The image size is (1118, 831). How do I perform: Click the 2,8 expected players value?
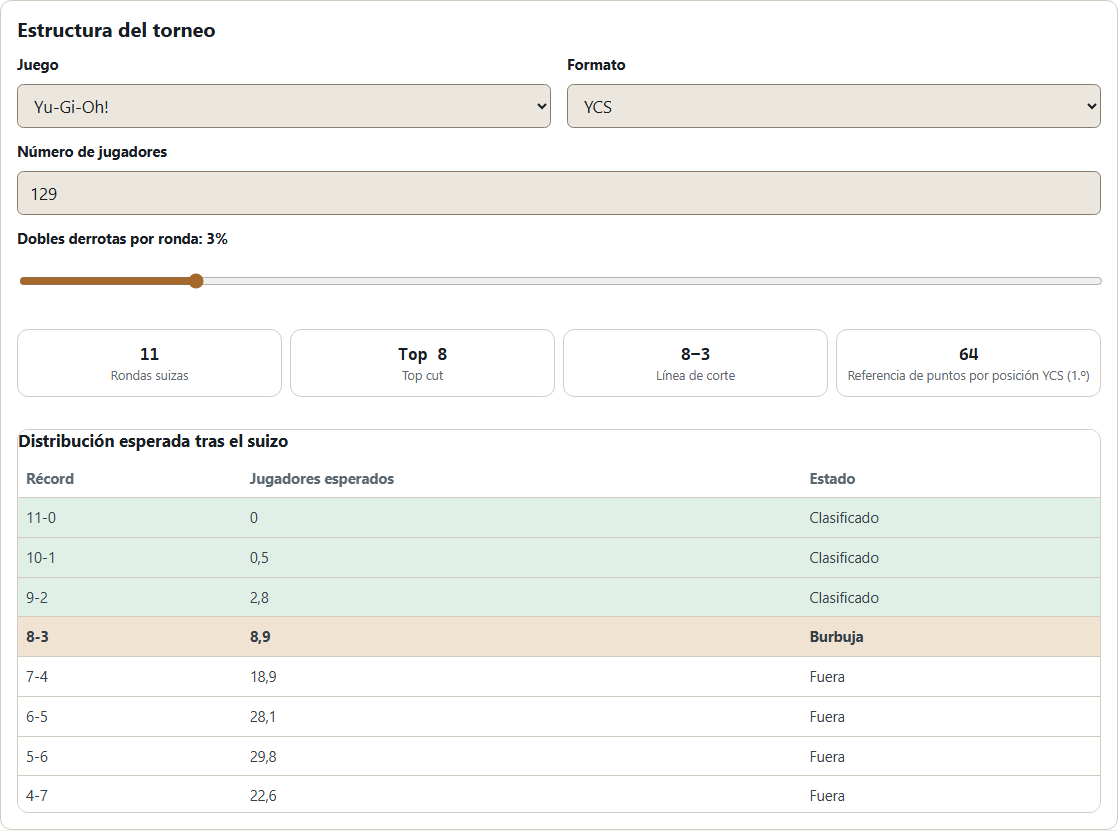click(260, 598)
